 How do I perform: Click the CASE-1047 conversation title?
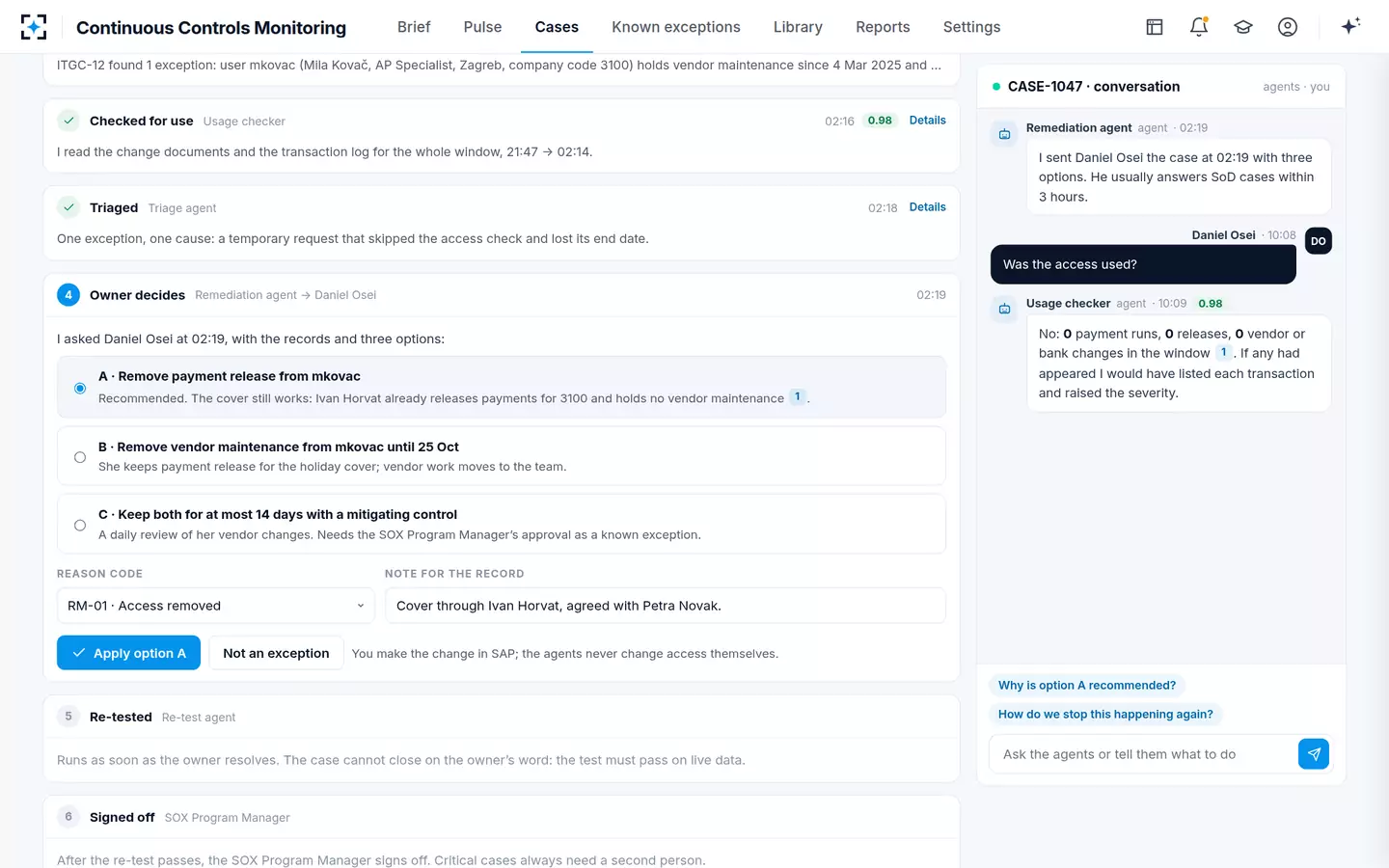coord(1094,87)
